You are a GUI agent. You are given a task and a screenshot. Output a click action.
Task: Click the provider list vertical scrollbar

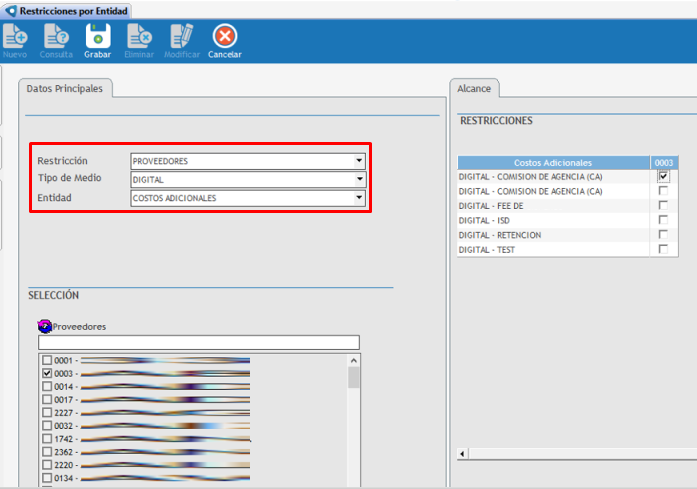(x=353, y=420)
